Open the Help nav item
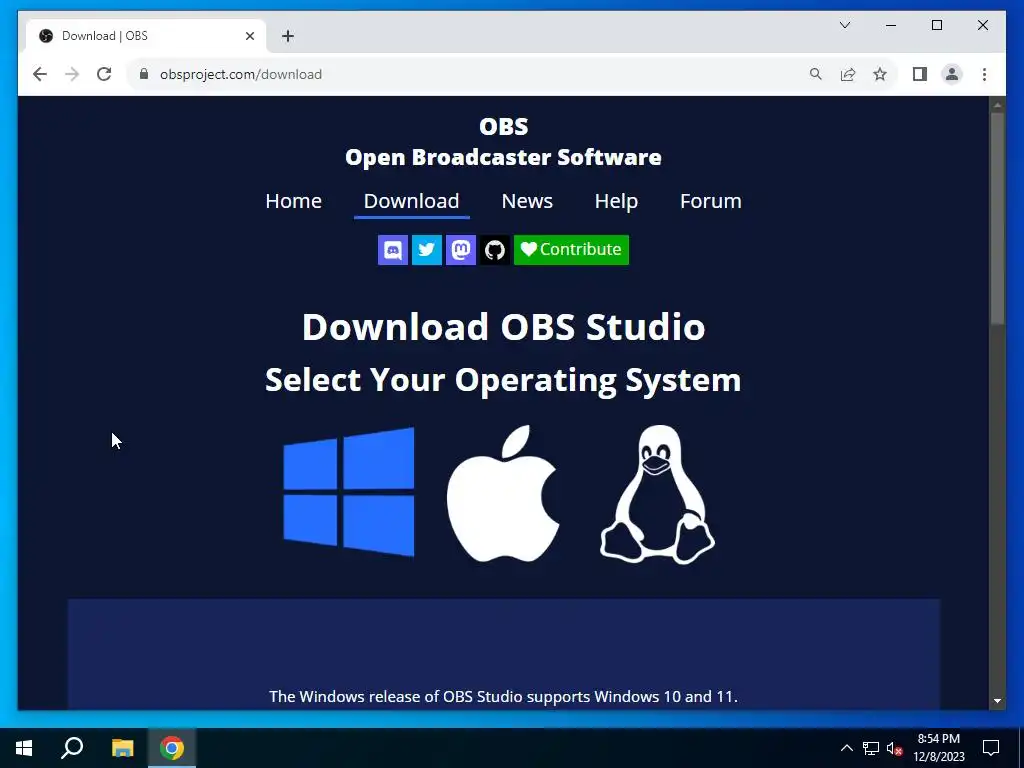The height and width of the screenshot is (768, 1024). coord(616,201)
